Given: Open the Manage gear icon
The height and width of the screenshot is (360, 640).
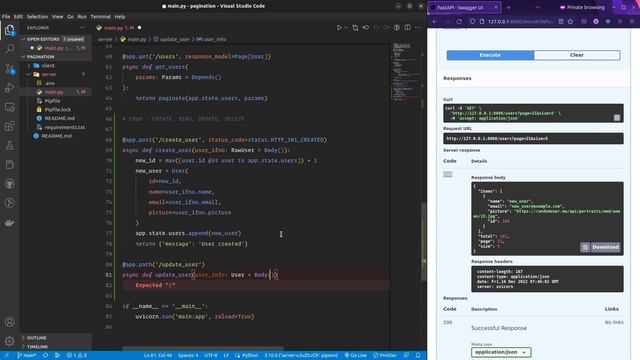Looking at the screenshot, I should pyautogui.click(x=9, y=341).
